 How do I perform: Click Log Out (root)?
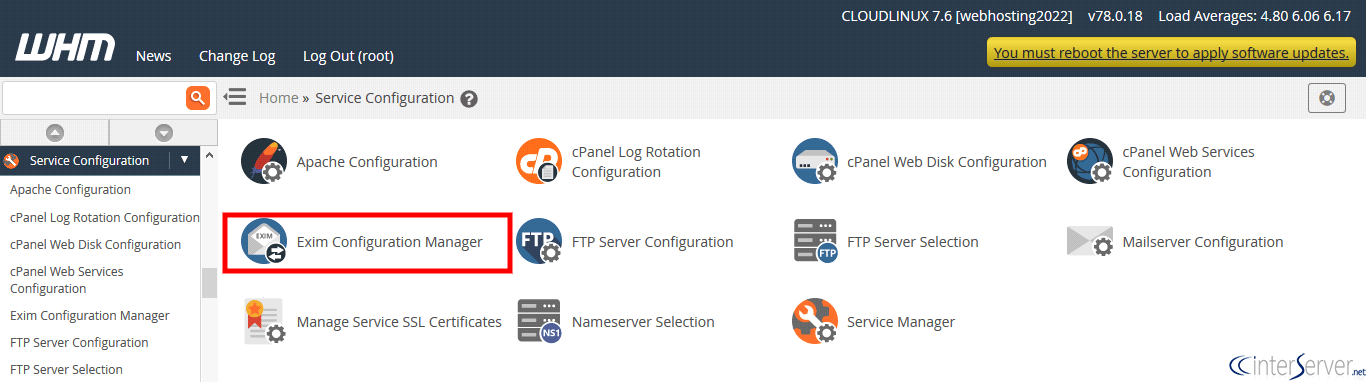point(348,56)
